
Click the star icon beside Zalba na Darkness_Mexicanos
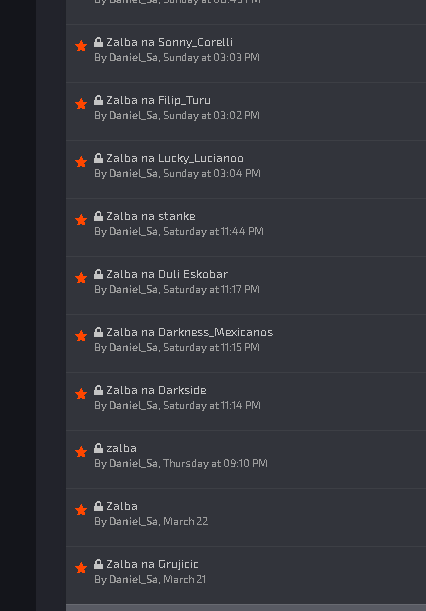(x=81, y=336)
